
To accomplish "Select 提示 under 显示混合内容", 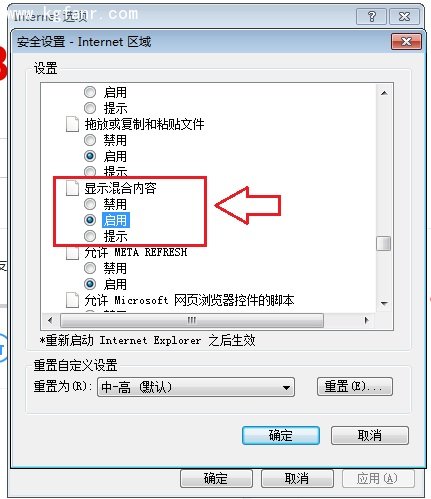I will tap(90, 236).
